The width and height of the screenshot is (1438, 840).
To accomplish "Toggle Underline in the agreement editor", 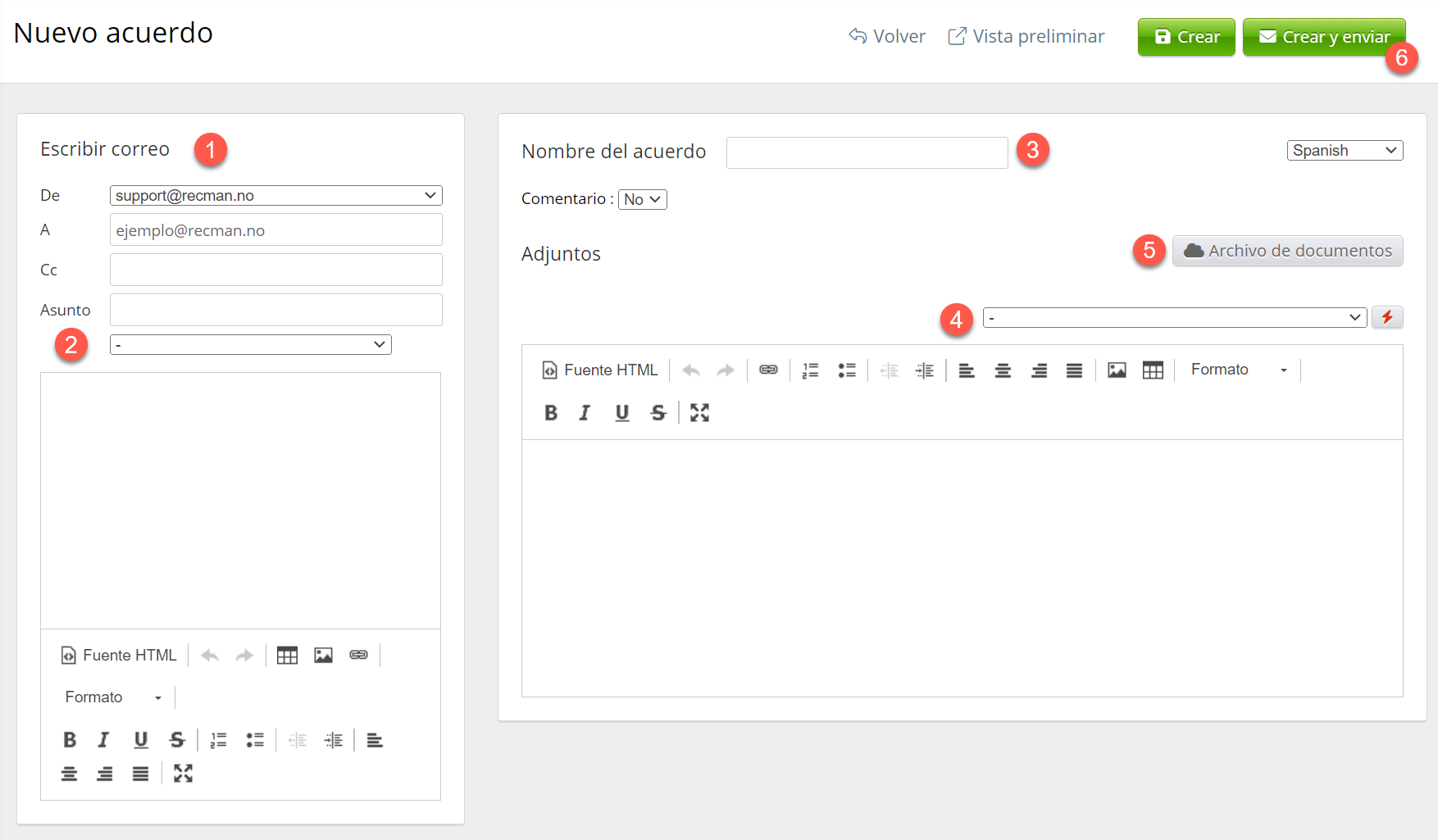I will coord(622,413).
